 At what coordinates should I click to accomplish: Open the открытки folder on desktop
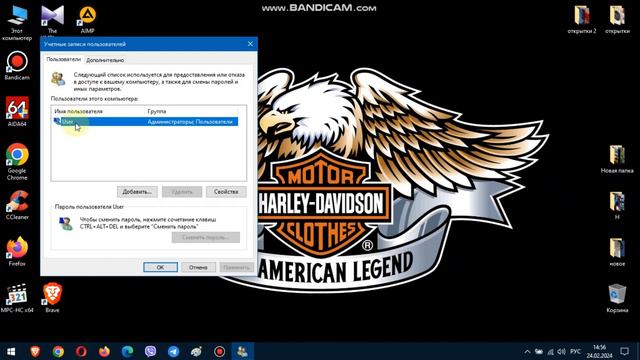pyautogui.click(x=617, y=20)
